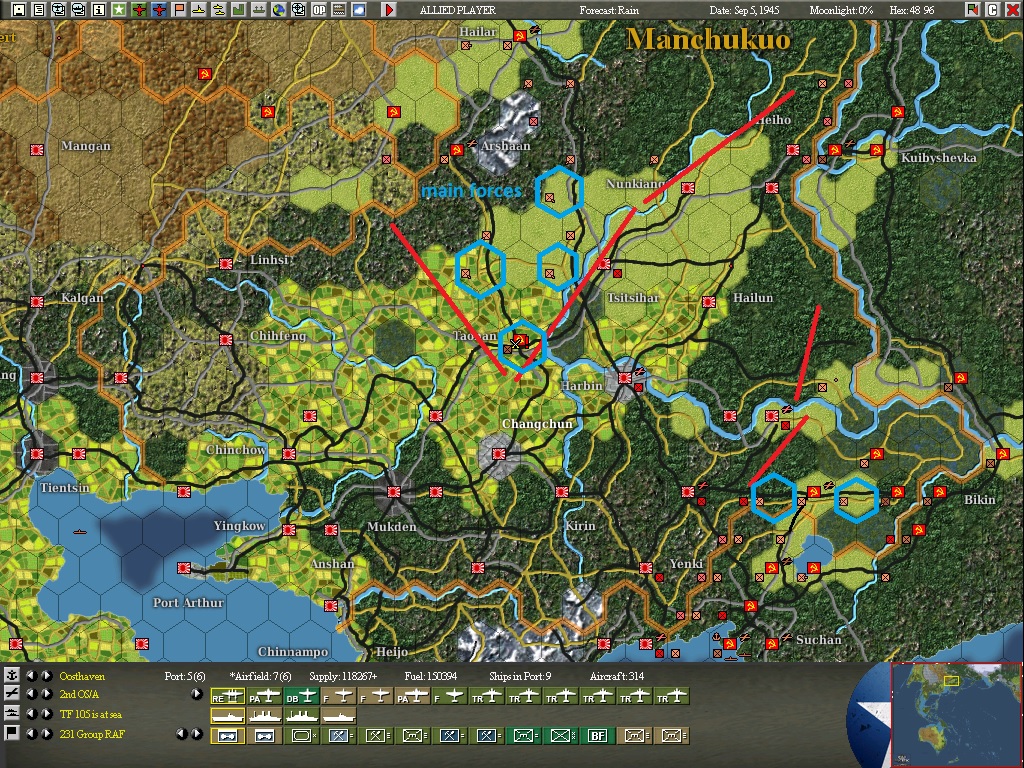
Task: Select the first PA patrol aircraft icon
Action: point(264,697)
